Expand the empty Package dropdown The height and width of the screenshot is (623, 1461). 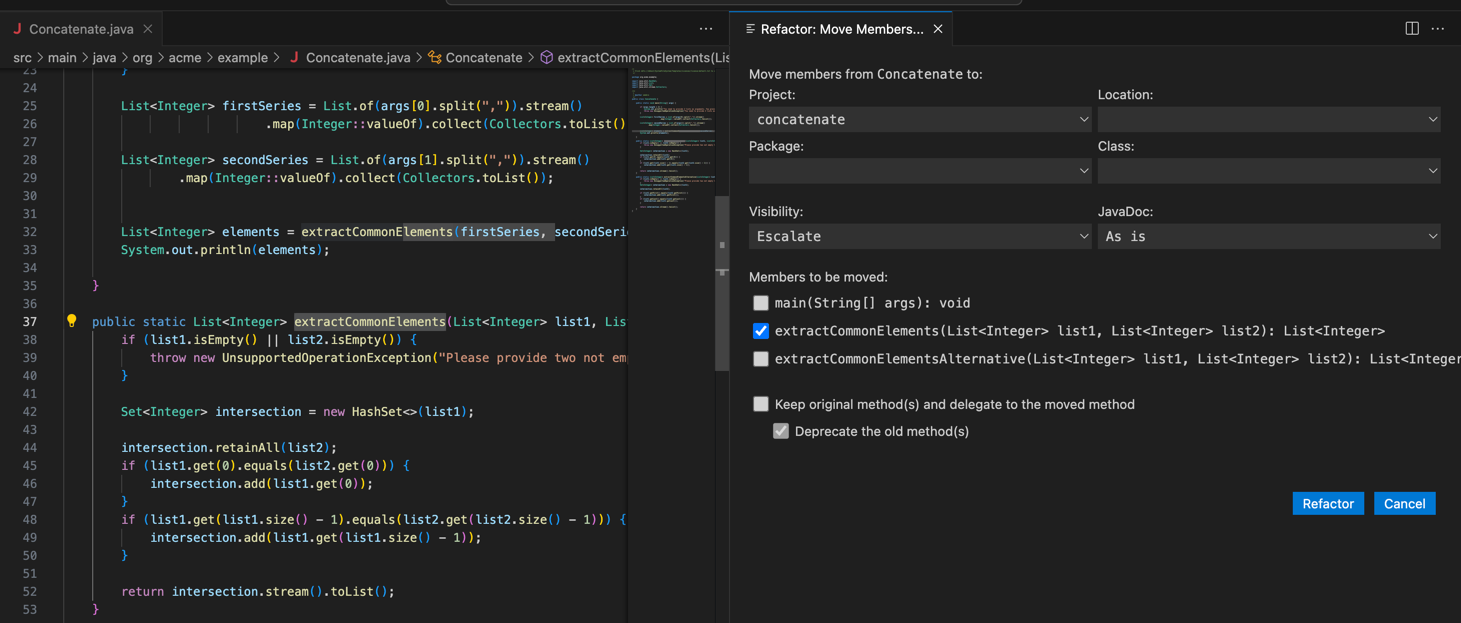919,171
